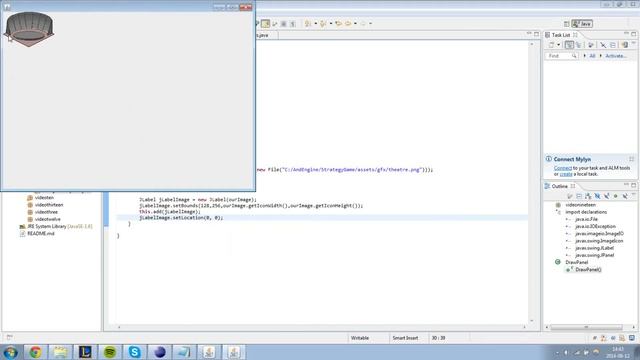Click the Activate link in Task List
The height and width of the screenshot is (360, 640).
616,56
